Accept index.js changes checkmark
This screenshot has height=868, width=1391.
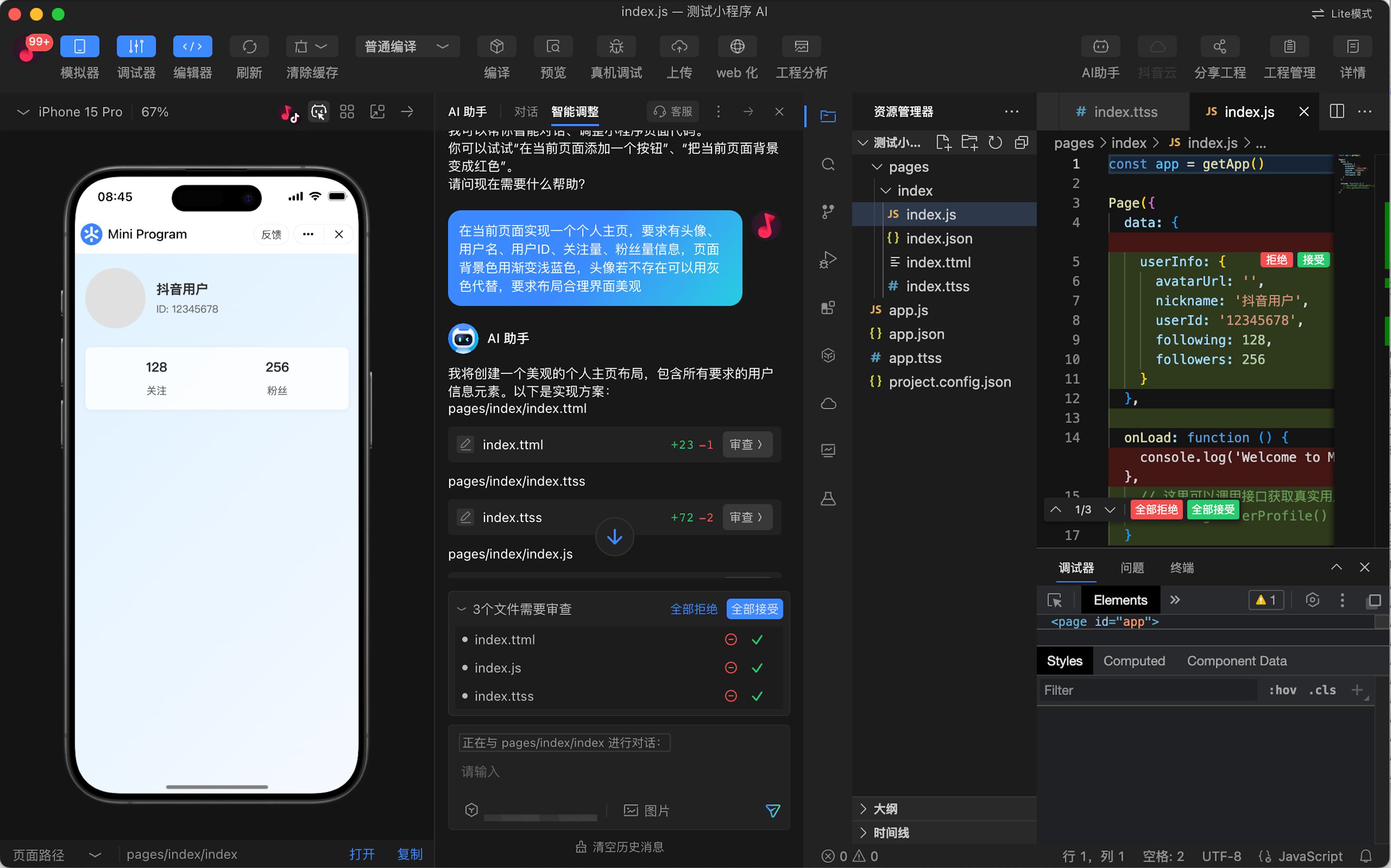[x=757, y=667]
